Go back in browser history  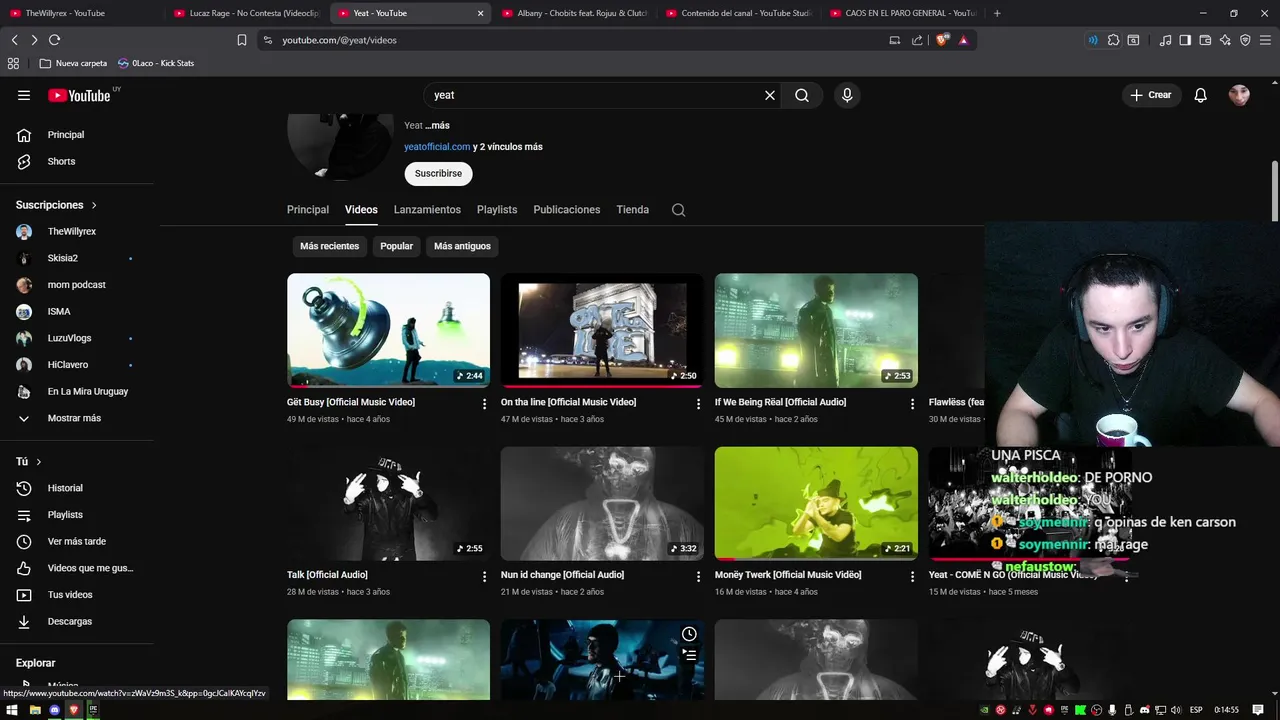click(x=14, y=40)
